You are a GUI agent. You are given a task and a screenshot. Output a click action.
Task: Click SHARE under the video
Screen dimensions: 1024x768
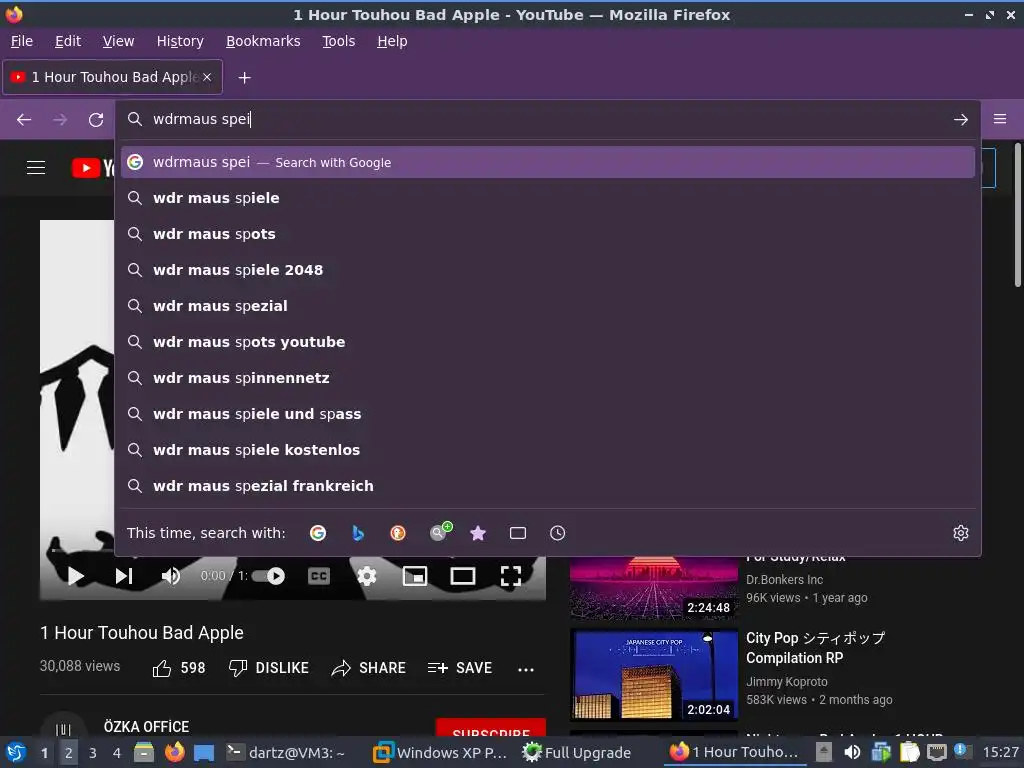pyautogui.click(x=368, y=668)
